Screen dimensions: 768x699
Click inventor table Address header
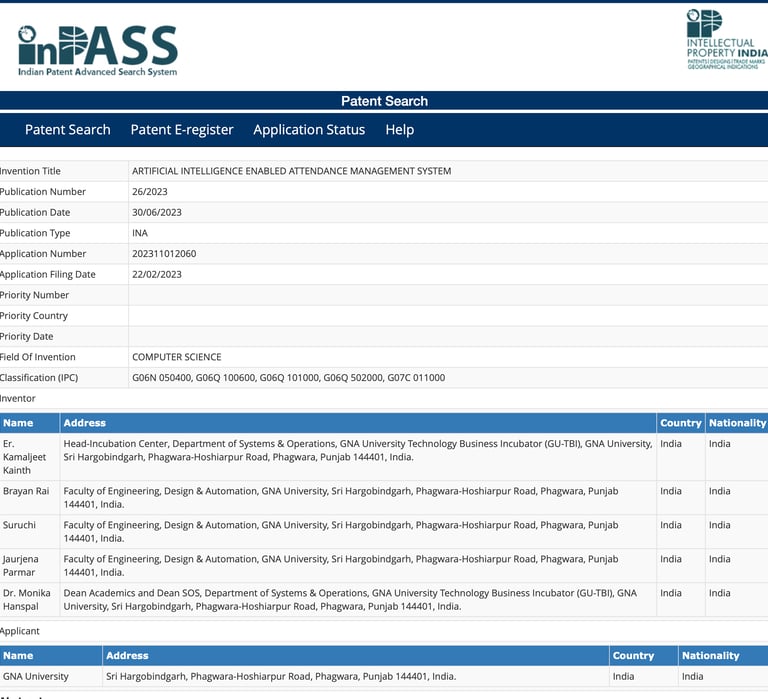coord(358,423)
